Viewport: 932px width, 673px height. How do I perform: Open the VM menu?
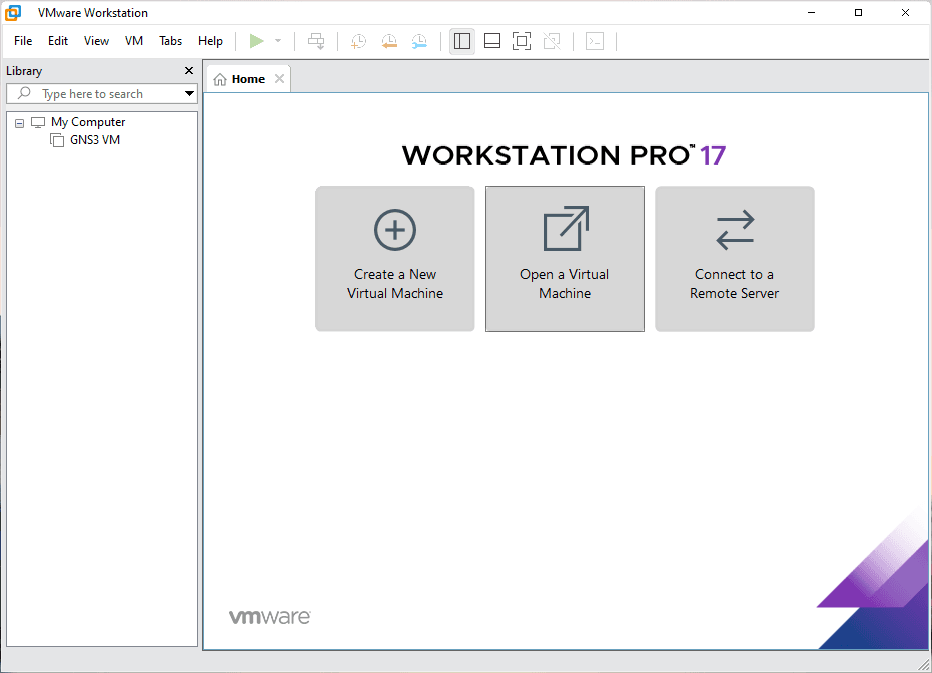(x=134, y=41)
